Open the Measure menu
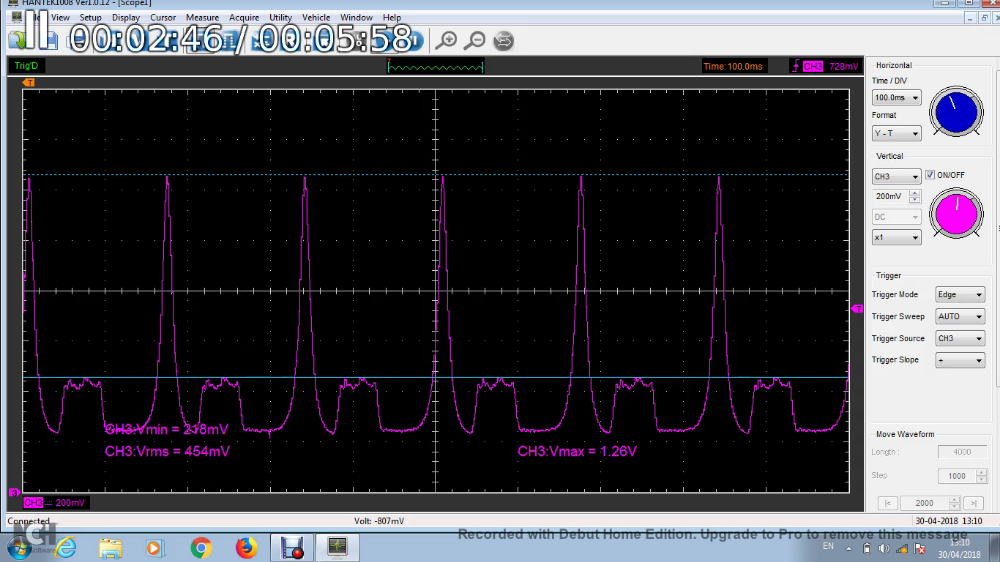The width and height of the screenshot is (1000, 562). click(202, 18)
